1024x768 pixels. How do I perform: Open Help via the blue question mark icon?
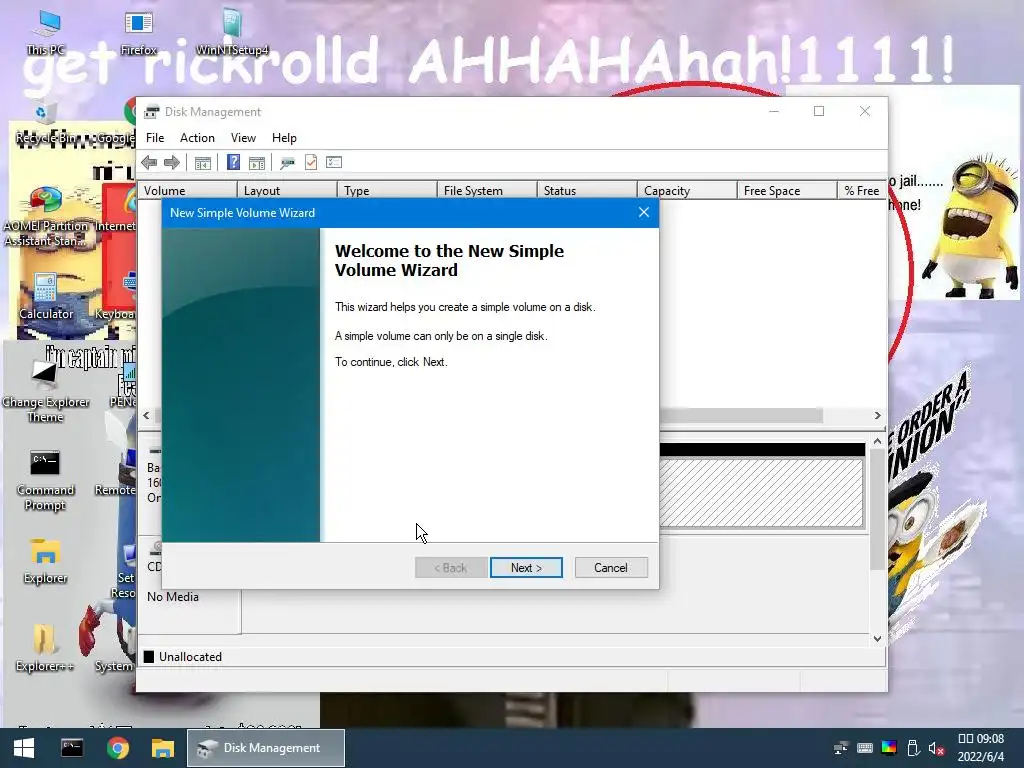tap(233, 162)
